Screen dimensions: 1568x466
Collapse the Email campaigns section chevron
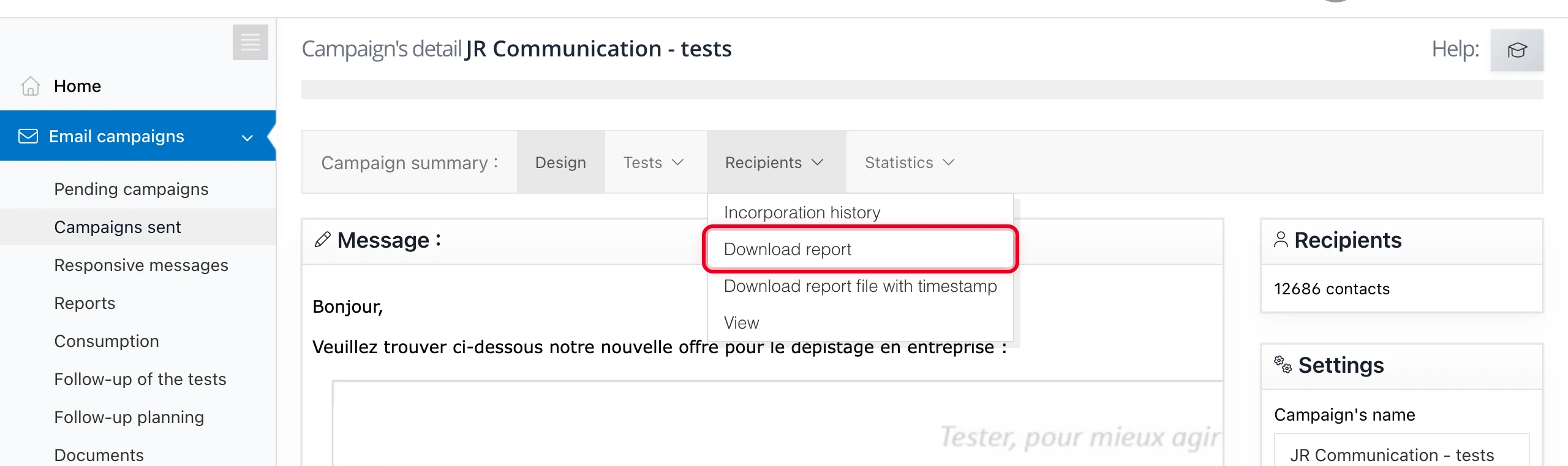247,137
